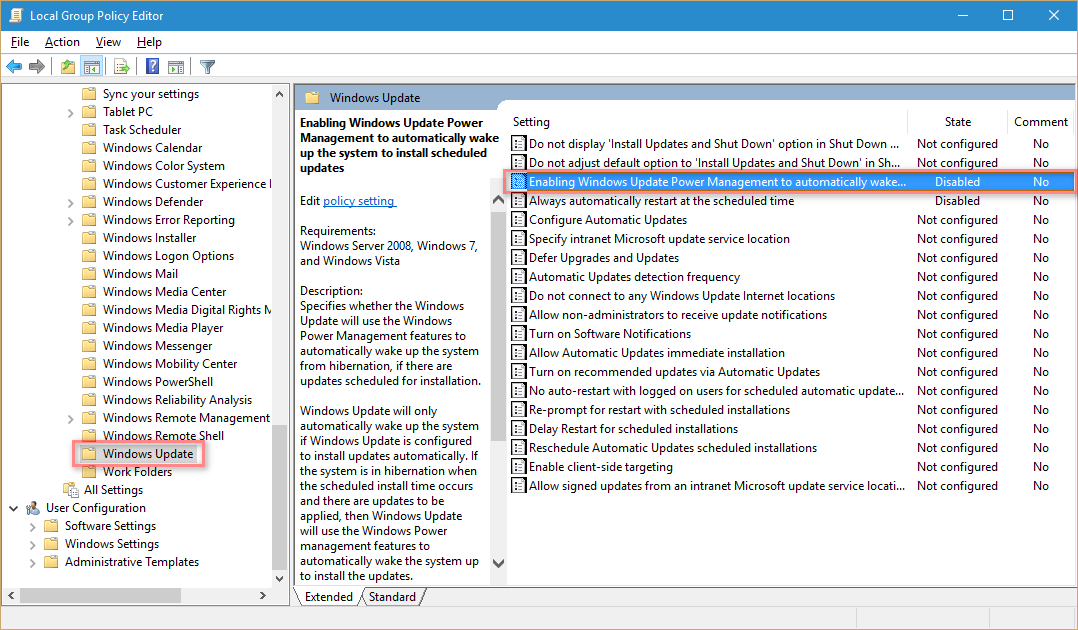Open the View menu

click(x=108, y=42)
